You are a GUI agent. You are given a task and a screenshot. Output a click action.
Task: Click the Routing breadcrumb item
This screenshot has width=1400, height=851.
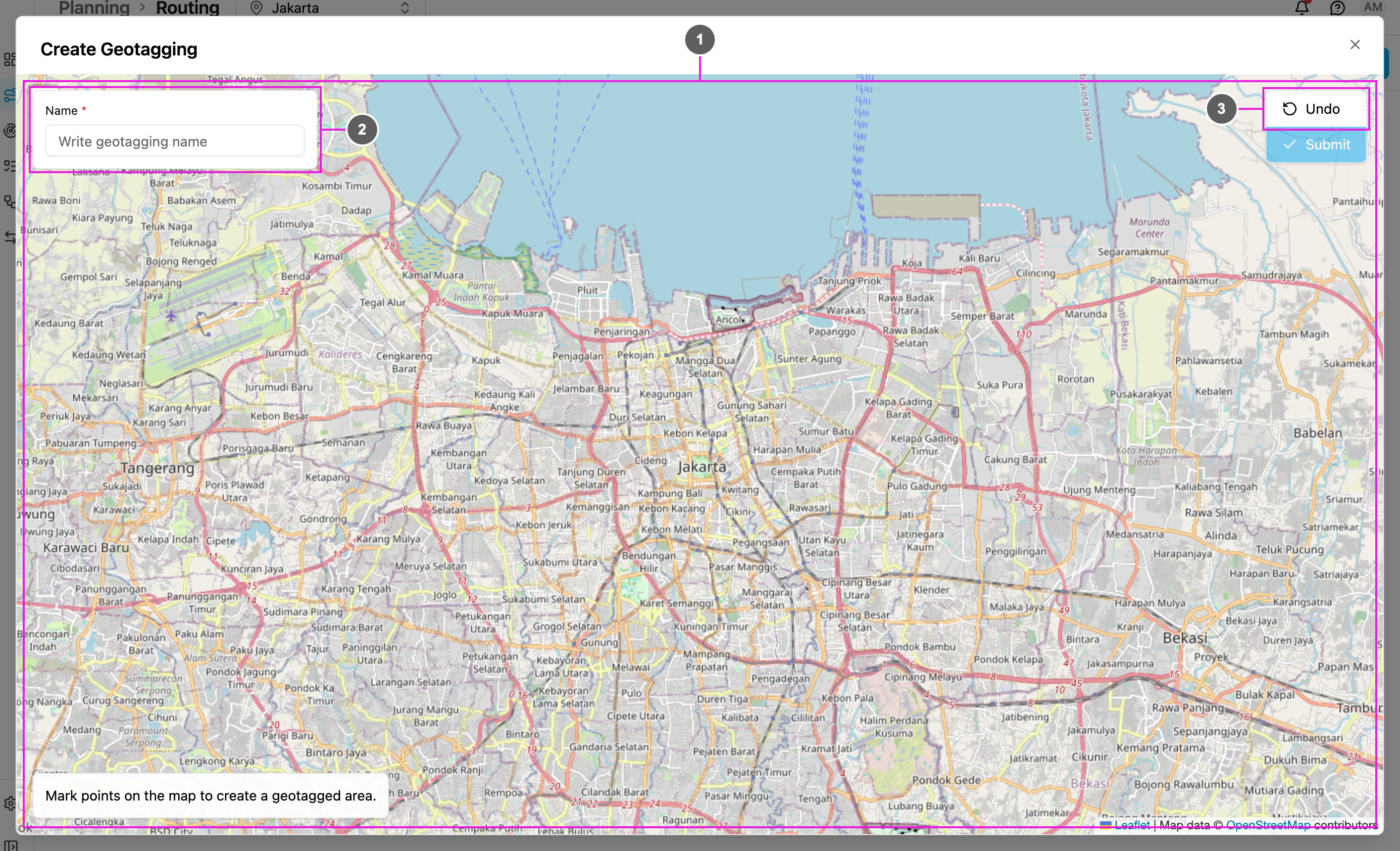(x=188, y=7)
